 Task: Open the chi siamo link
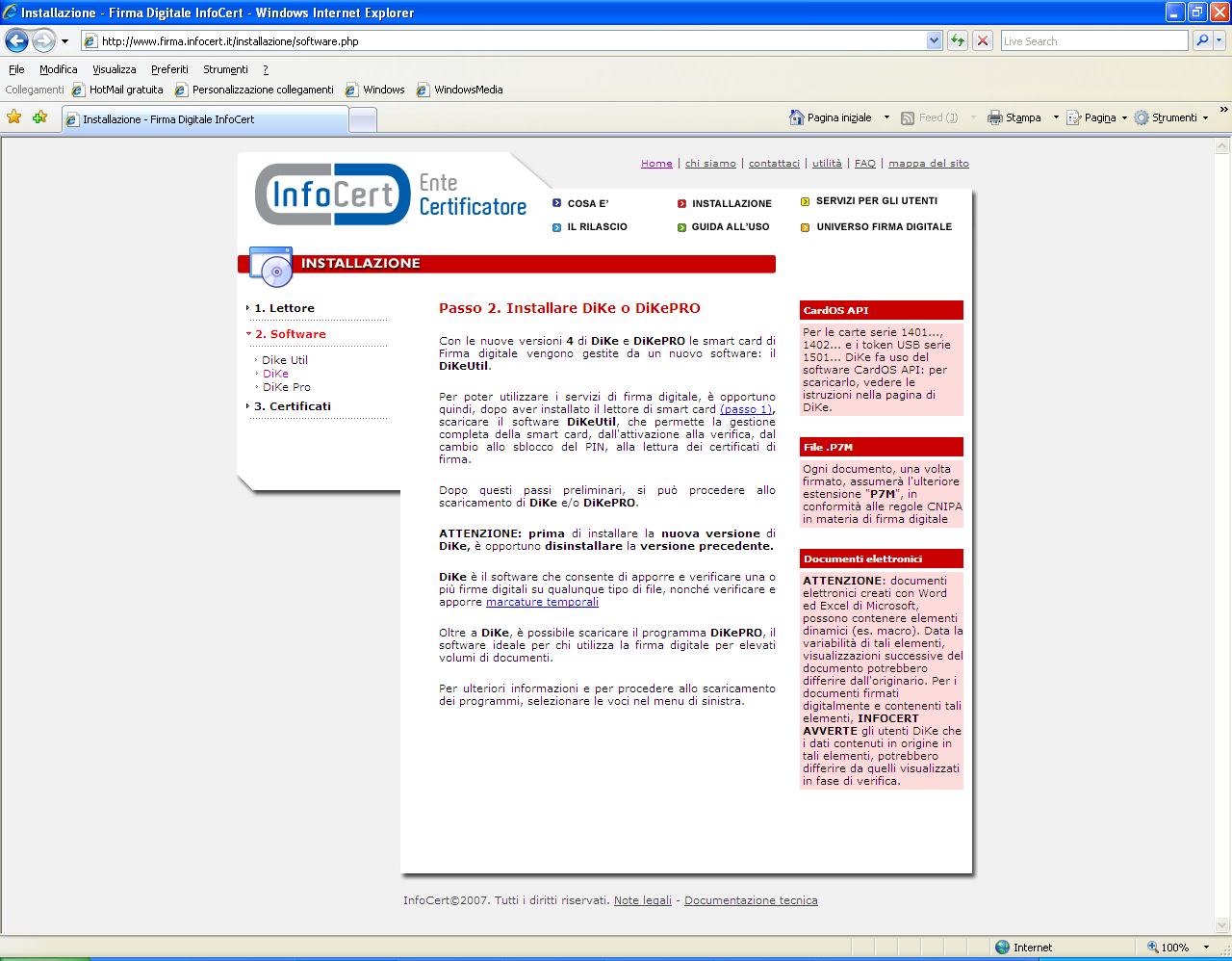(x=710, y=164)
